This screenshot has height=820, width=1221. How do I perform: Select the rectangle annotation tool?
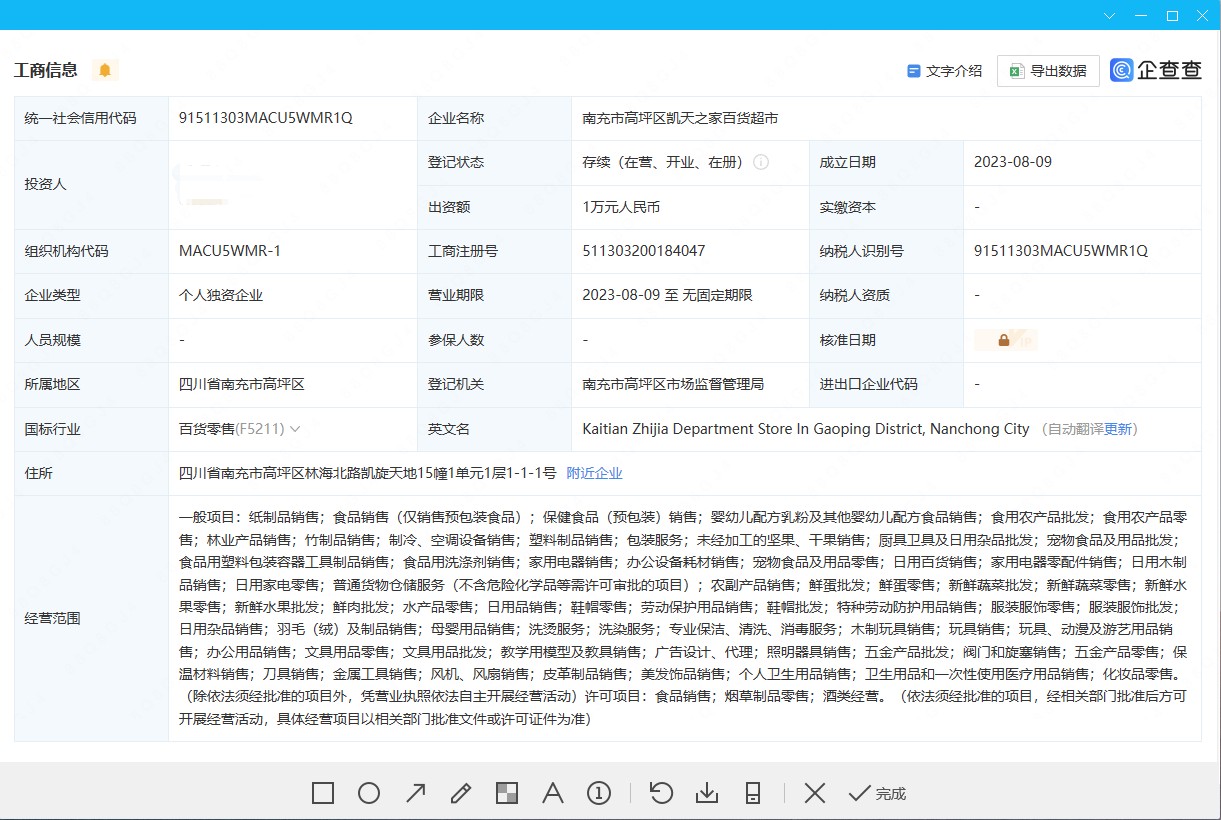[x=322, y=793]
